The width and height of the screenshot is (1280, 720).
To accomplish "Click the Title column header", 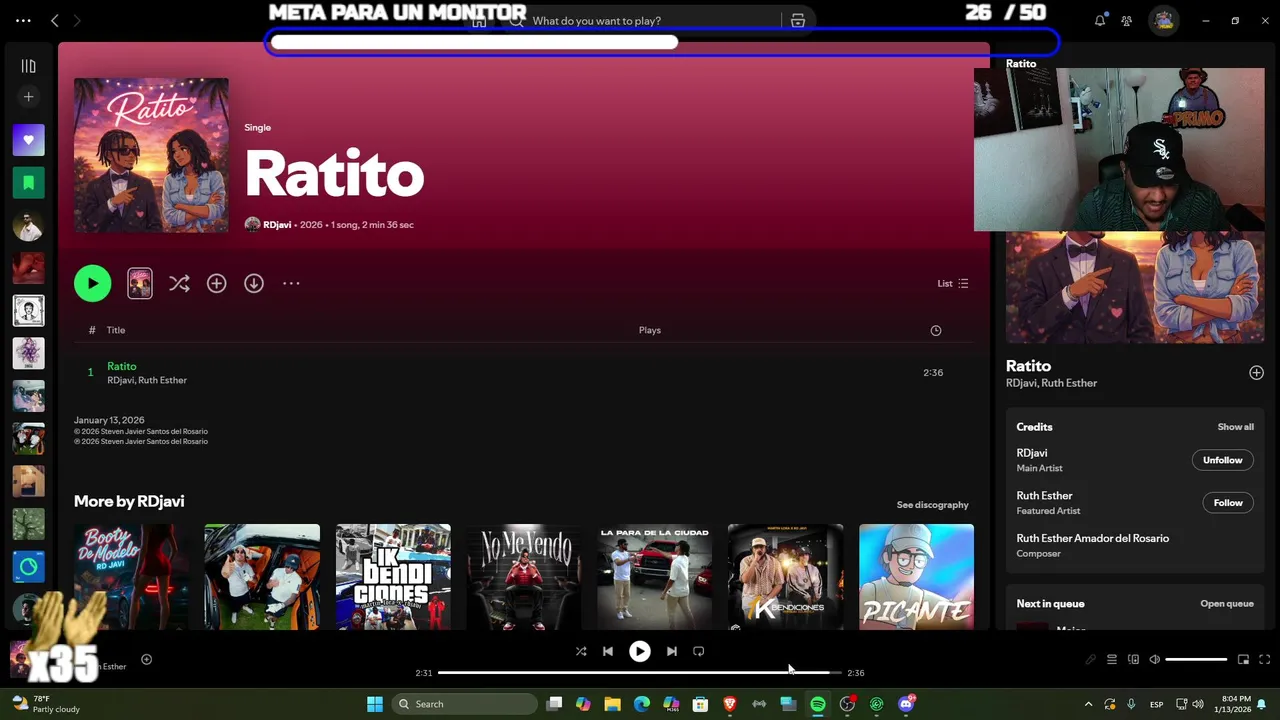I will [116, 330].
